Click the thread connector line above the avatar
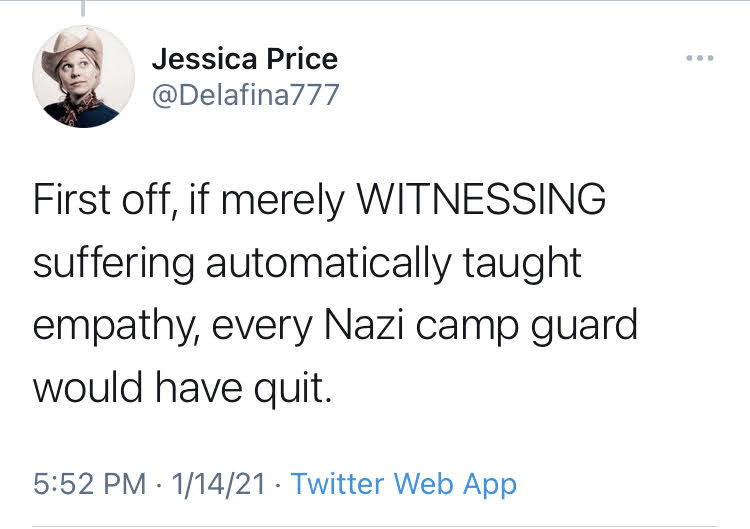The width and height of the screenshot is (750, 529). click(x=83, y=8)
